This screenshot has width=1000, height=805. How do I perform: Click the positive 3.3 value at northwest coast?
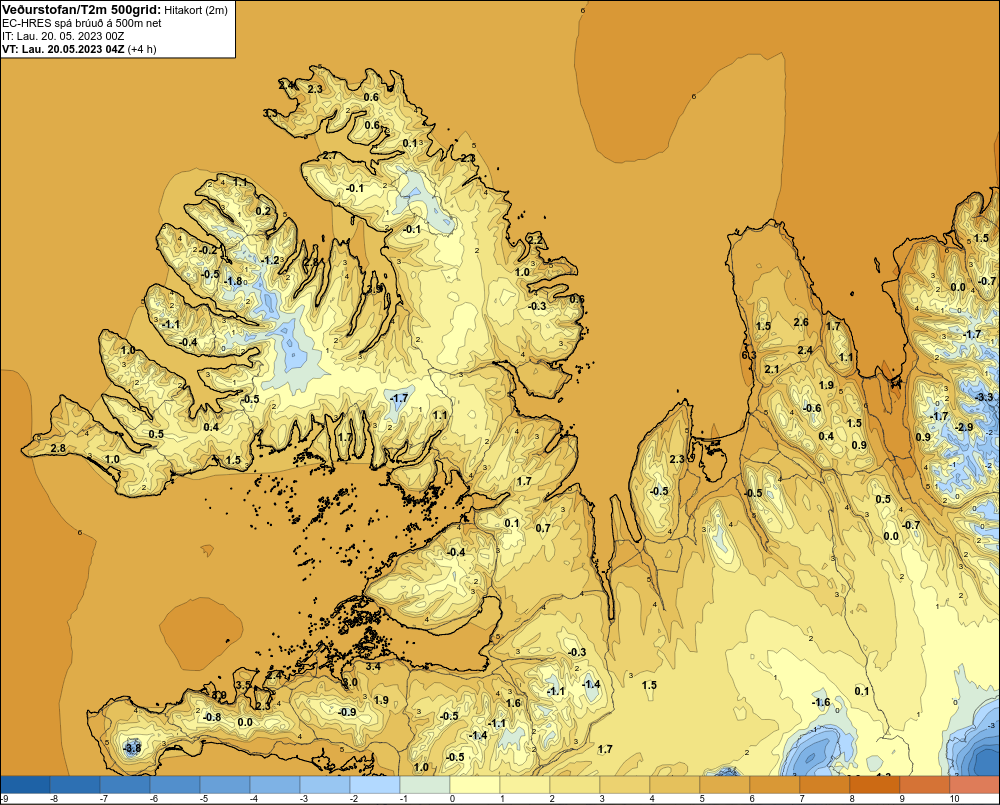(270, 113)
